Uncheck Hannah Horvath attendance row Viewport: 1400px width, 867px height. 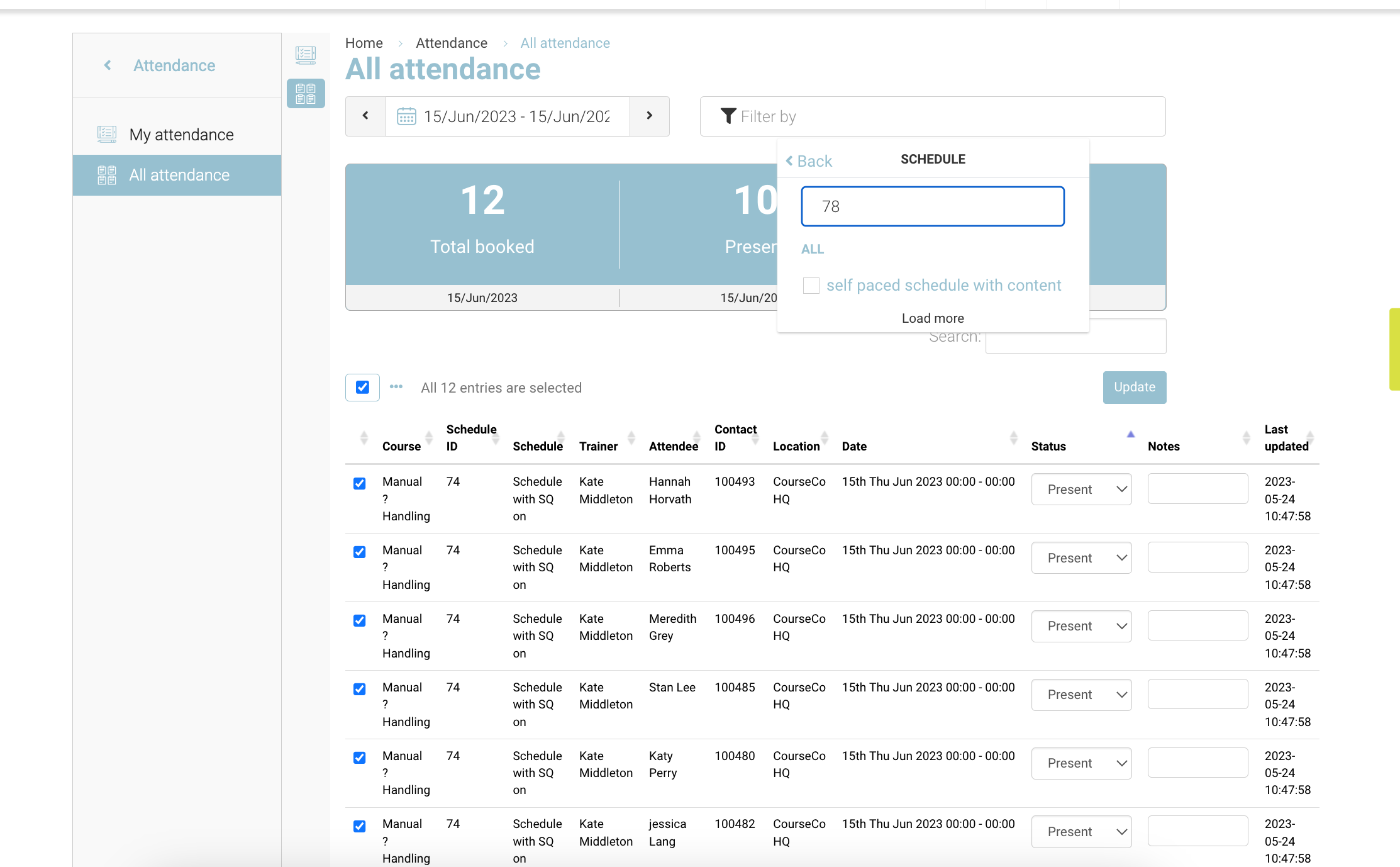(x=360, y=483)
